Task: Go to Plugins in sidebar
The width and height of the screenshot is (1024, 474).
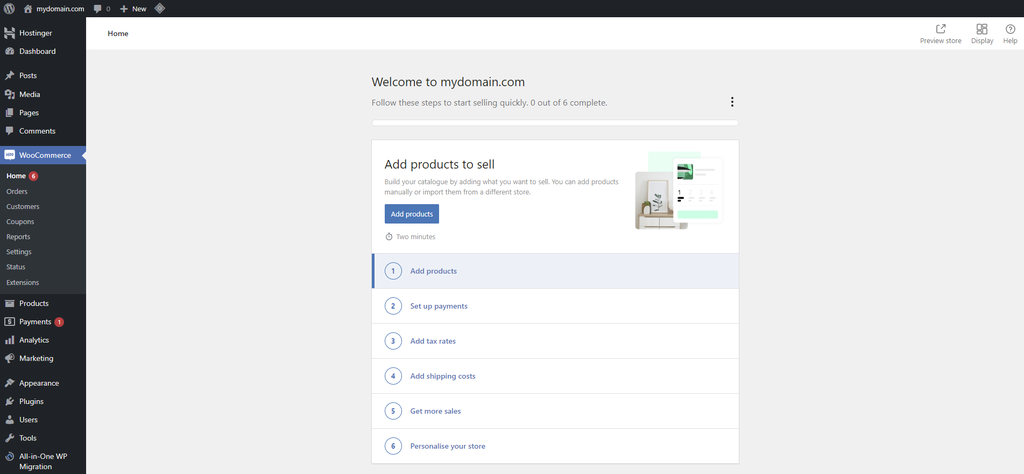Action: click(x=31, y=401)
